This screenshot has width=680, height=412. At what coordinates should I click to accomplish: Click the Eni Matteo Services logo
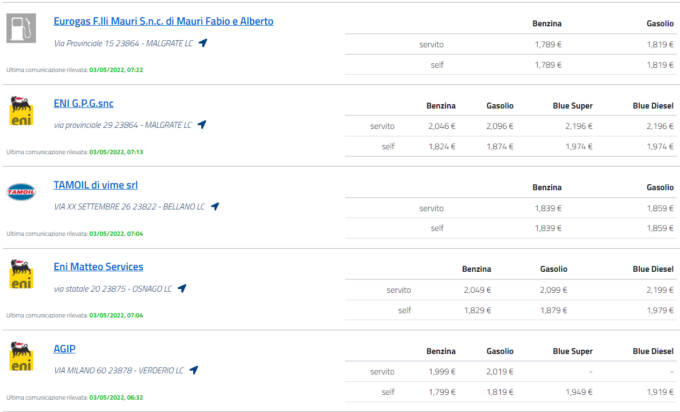[x=20, y=274]
